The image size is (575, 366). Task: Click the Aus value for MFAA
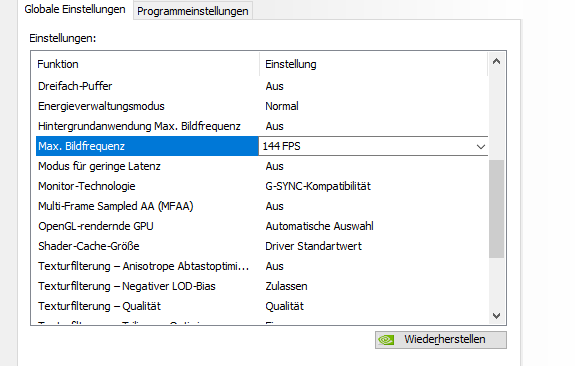click(x=274, y=206)
